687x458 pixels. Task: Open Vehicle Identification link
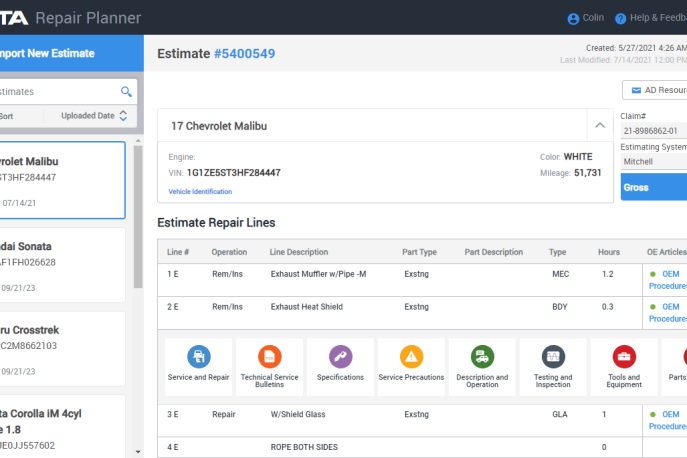tap(200, 191)
